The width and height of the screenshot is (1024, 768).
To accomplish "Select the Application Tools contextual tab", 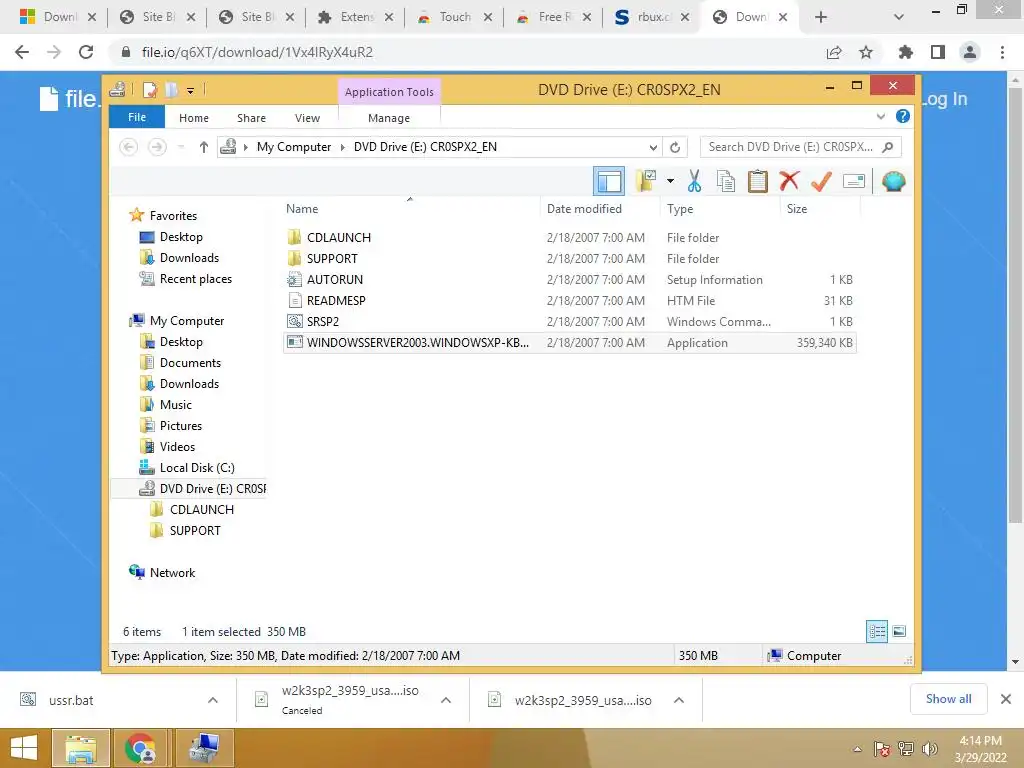I will (x=389, y=92).
